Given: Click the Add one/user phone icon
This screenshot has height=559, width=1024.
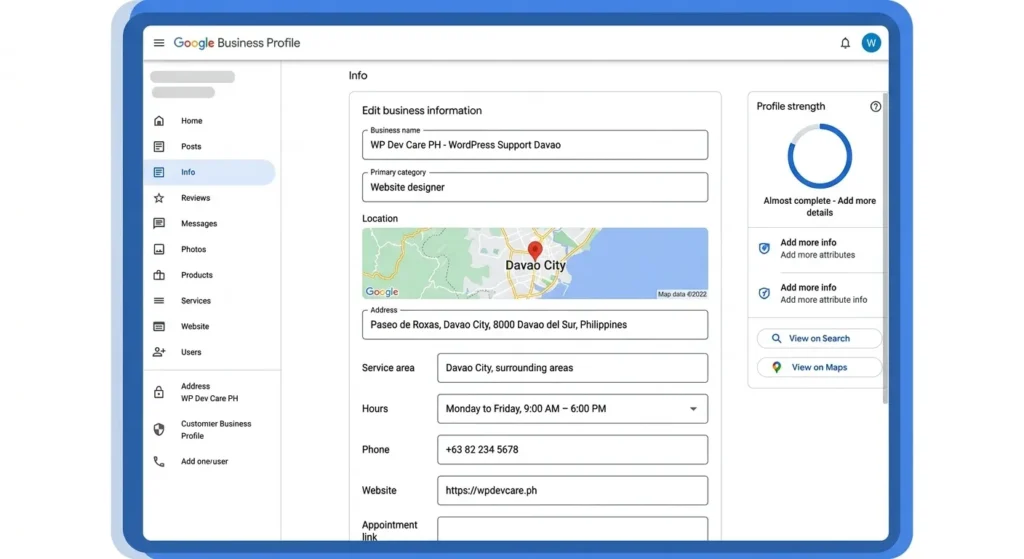Looking at the screenshot, I should [159, 461].
